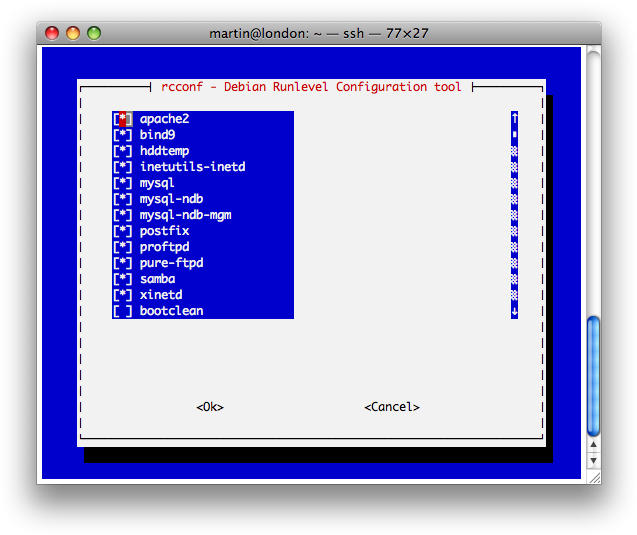Select the bootclean list entry text
Viewport: 637px width, 535px height.
[x=171, y=311]
